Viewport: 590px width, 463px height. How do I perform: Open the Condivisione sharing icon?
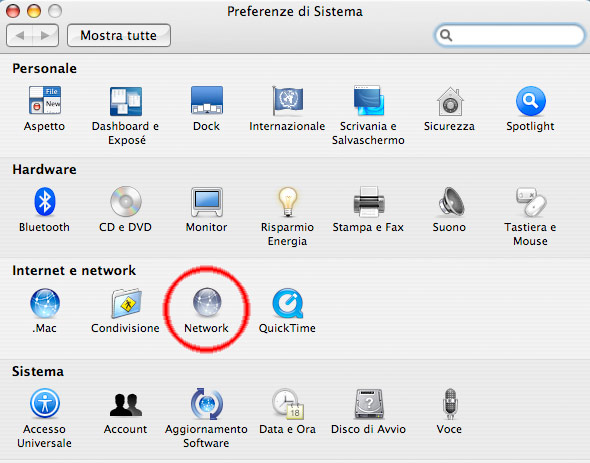click(x=126, y=303)
